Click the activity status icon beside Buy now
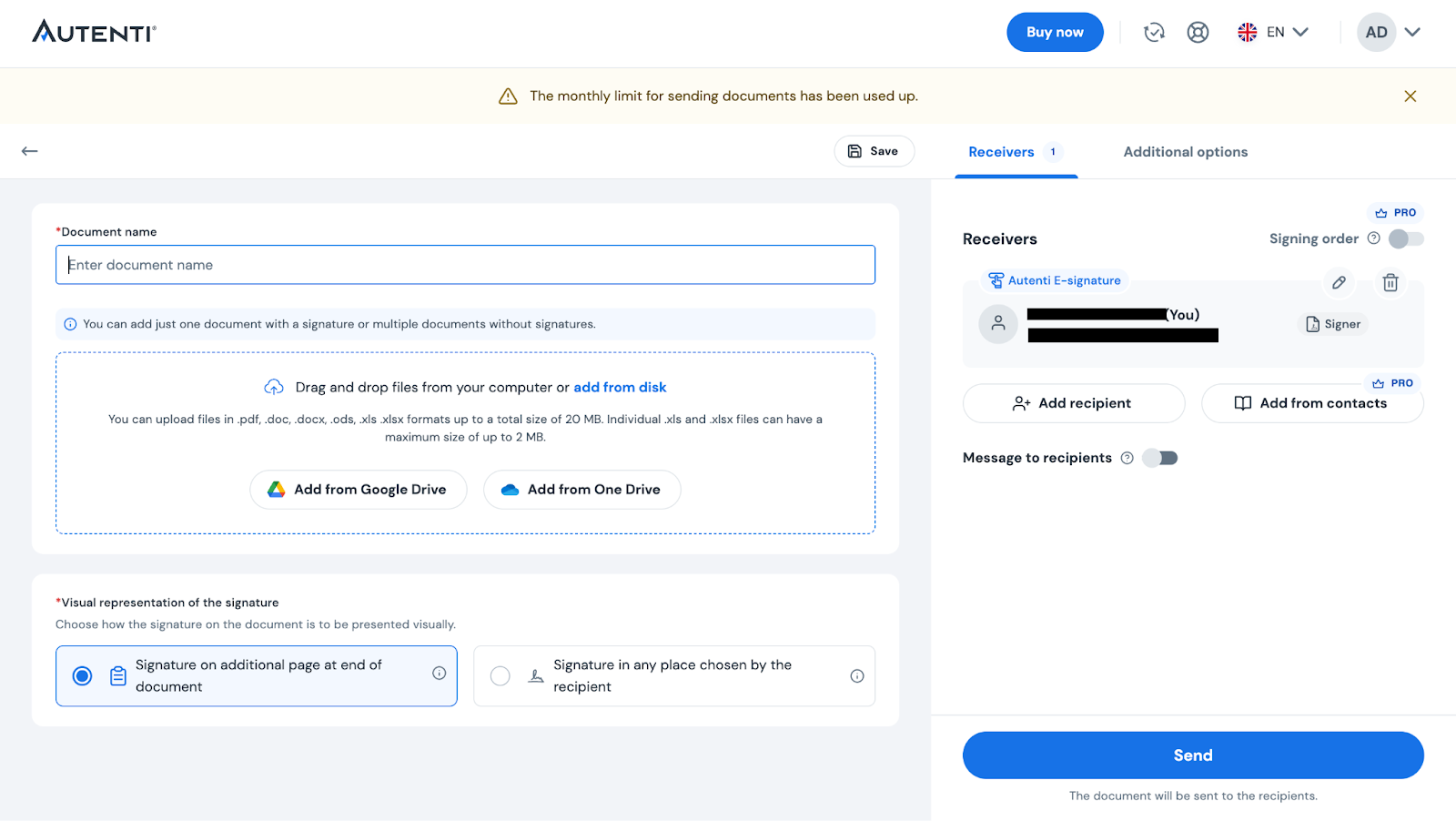The image size is (1456, 821). pos(1154,33)
